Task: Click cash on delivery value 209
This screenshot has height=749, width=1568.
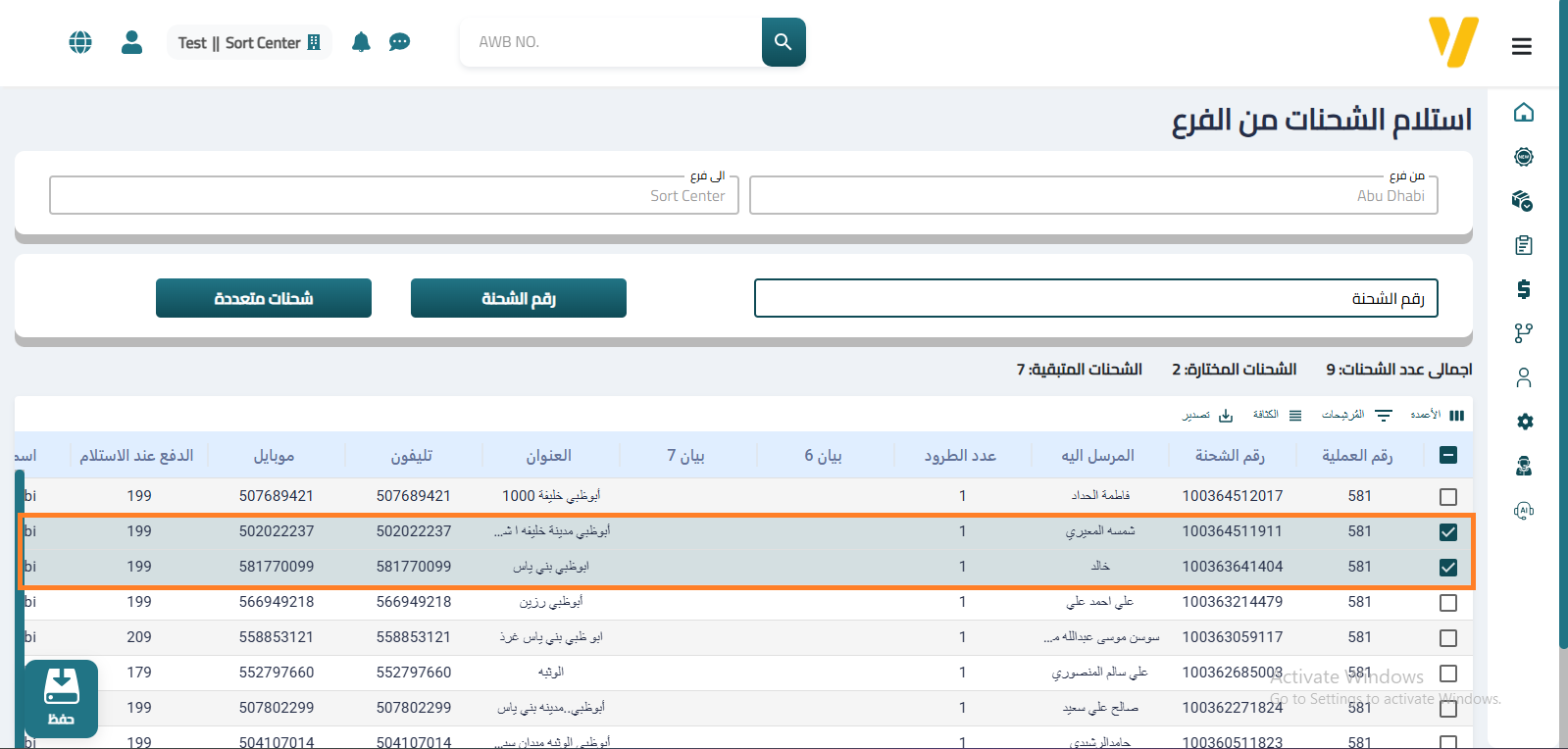Action: [x=139, y=637]
